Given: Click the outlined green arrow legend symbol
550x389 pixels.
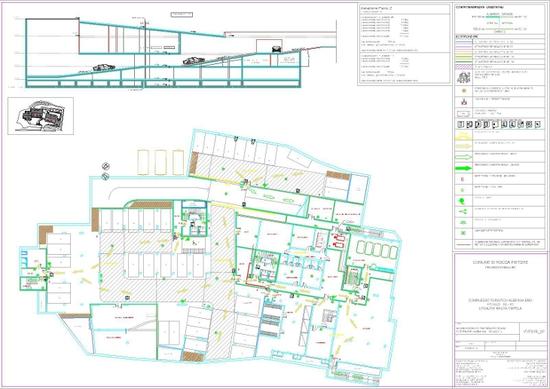Looking at the screenshot, I should (x=463, y=157).
